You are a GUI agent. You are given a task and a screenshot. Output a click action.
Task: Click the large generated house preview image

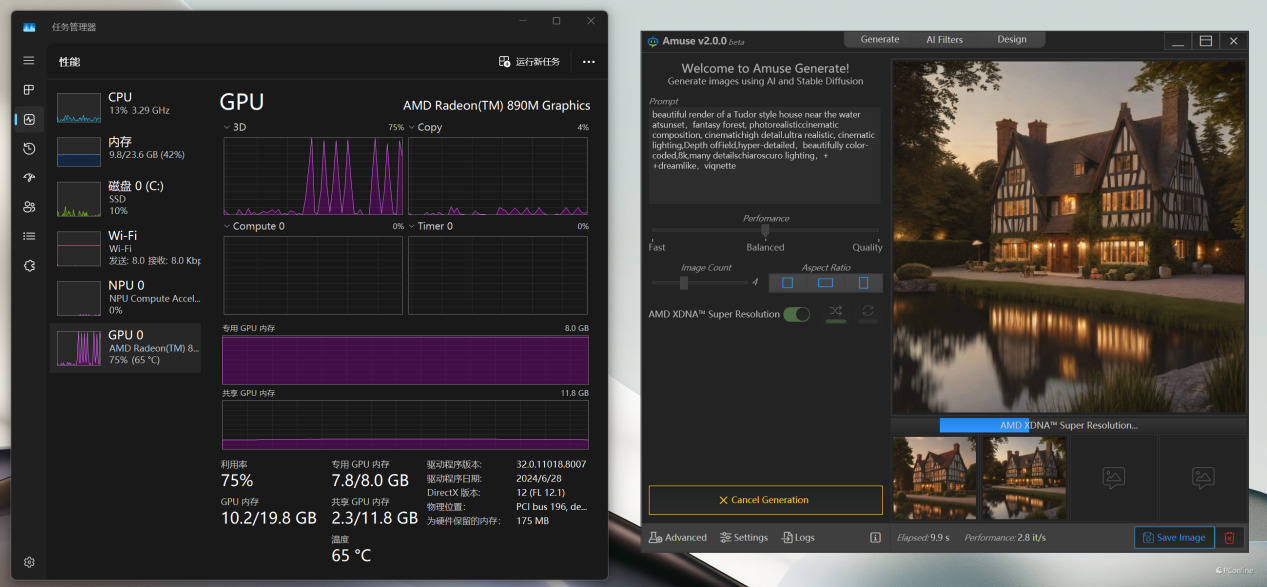1069,238
